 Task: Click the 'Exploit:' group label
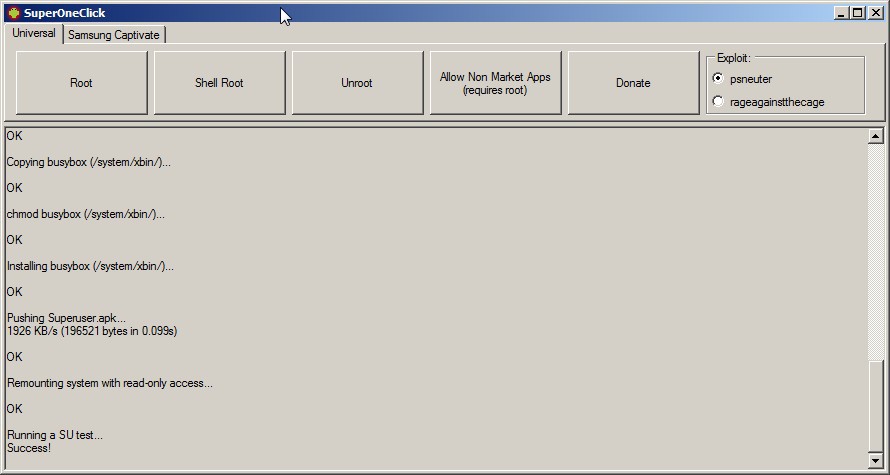click(x=734, y=57)
